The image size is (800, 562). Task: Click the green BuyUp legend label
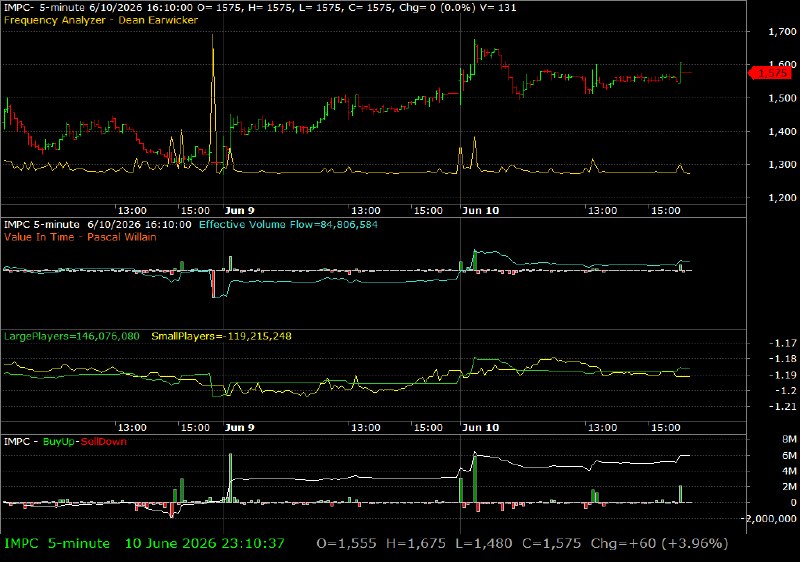click(59, 442)
